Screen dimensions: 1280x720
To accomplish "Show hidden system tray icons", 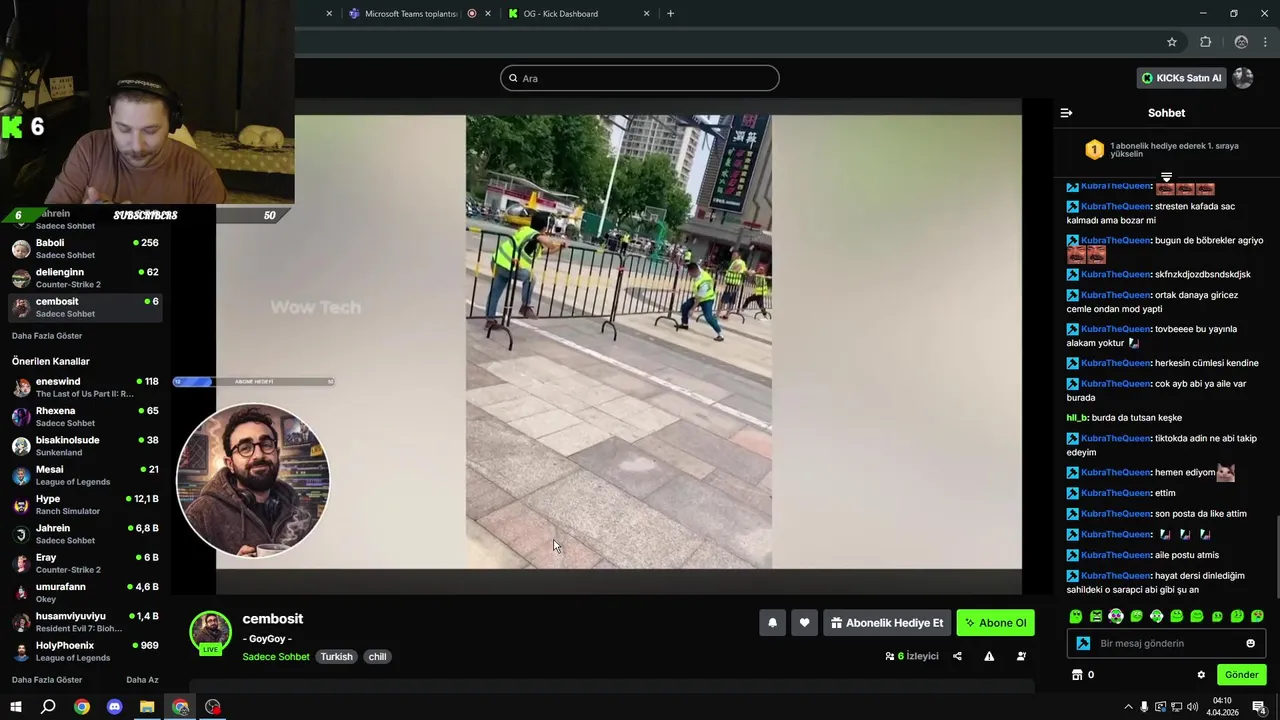I will pos(1129,707).
